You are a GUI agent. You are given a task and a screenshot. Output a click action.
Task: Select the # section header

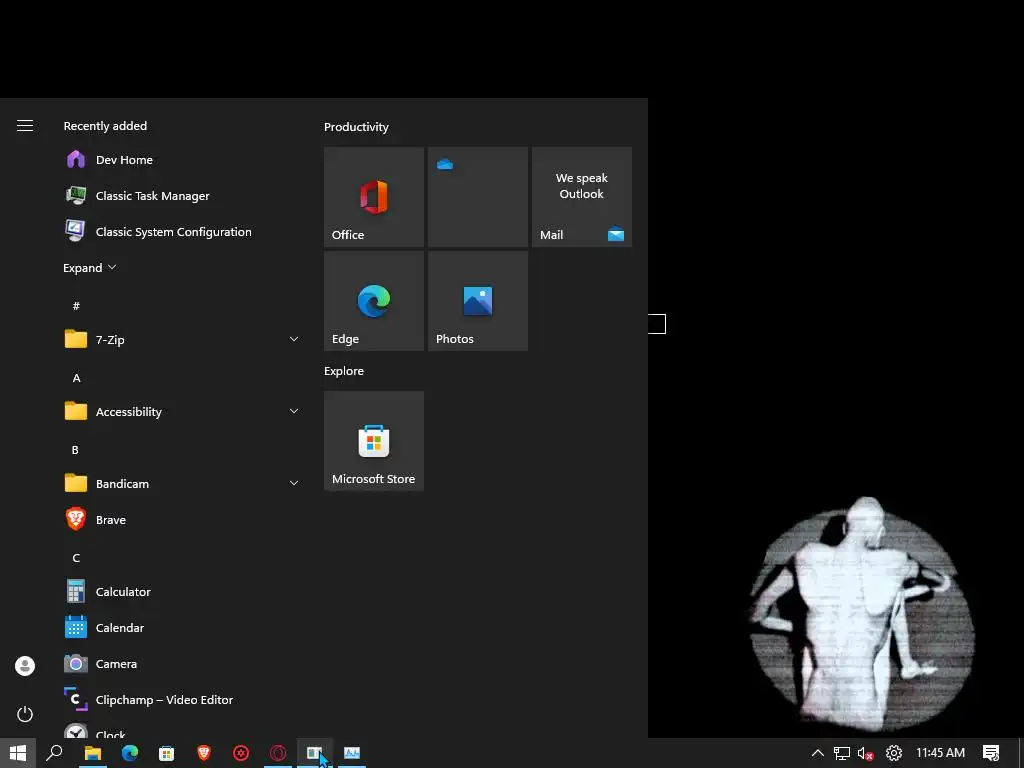click(76, 306)
